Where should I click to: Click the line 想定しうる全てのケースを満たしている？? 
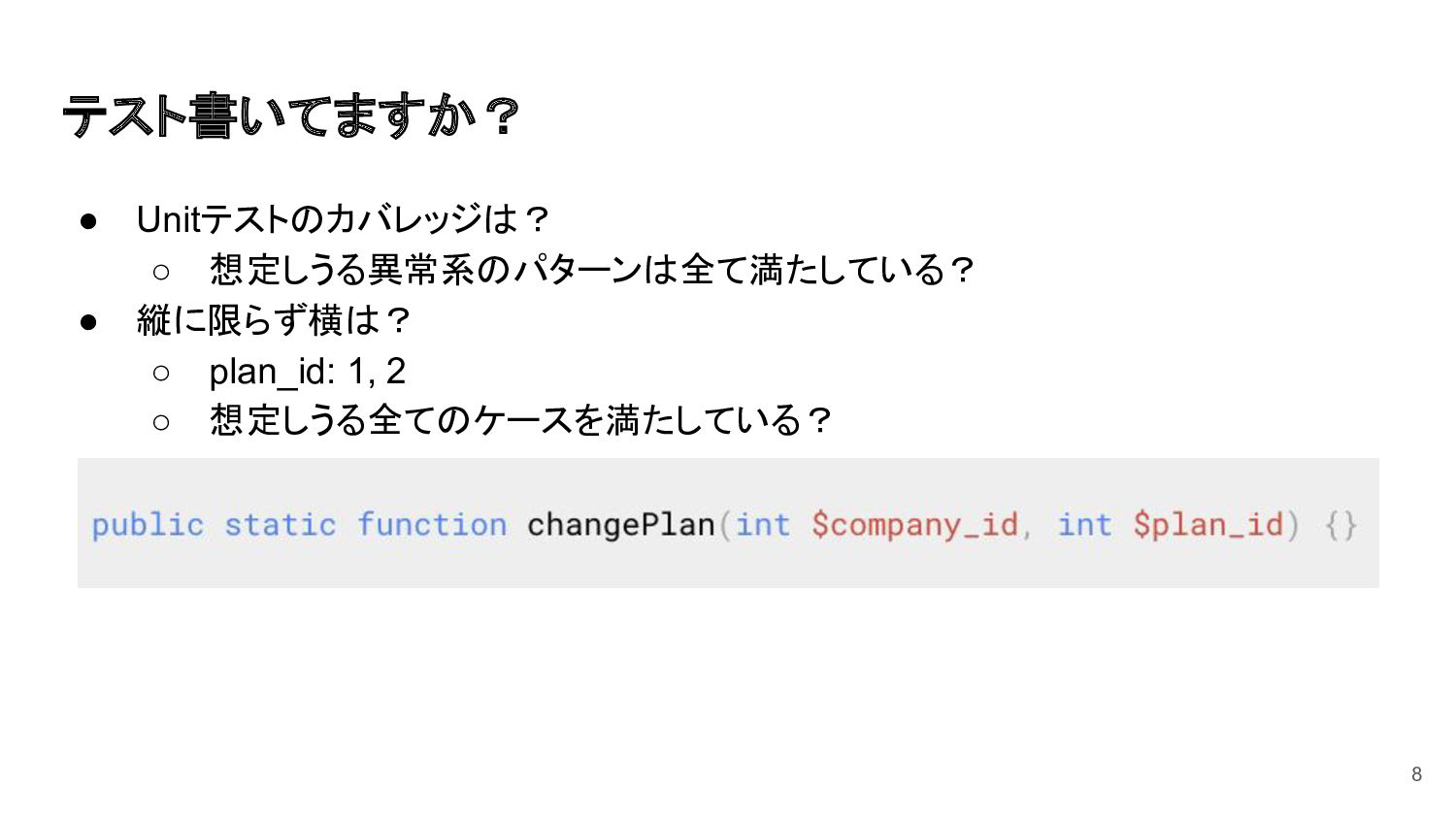tap(521, 420)
